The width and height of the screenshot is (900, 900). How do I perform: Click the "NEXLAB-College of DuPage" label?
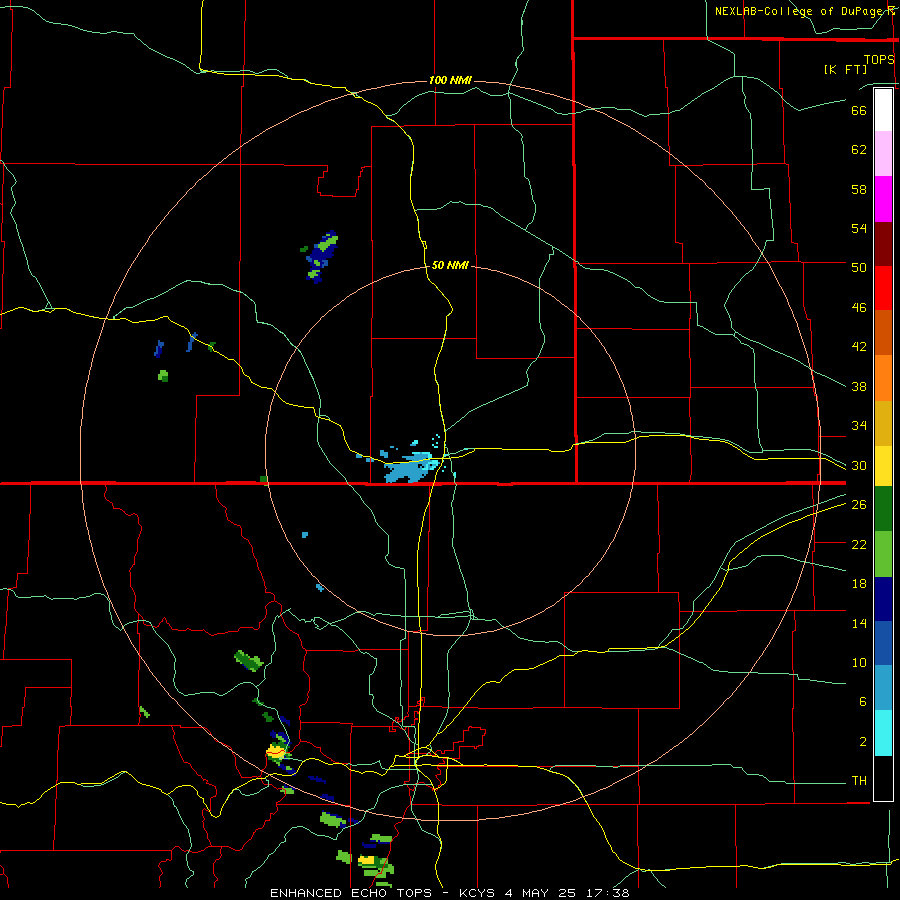click(798, 11)
